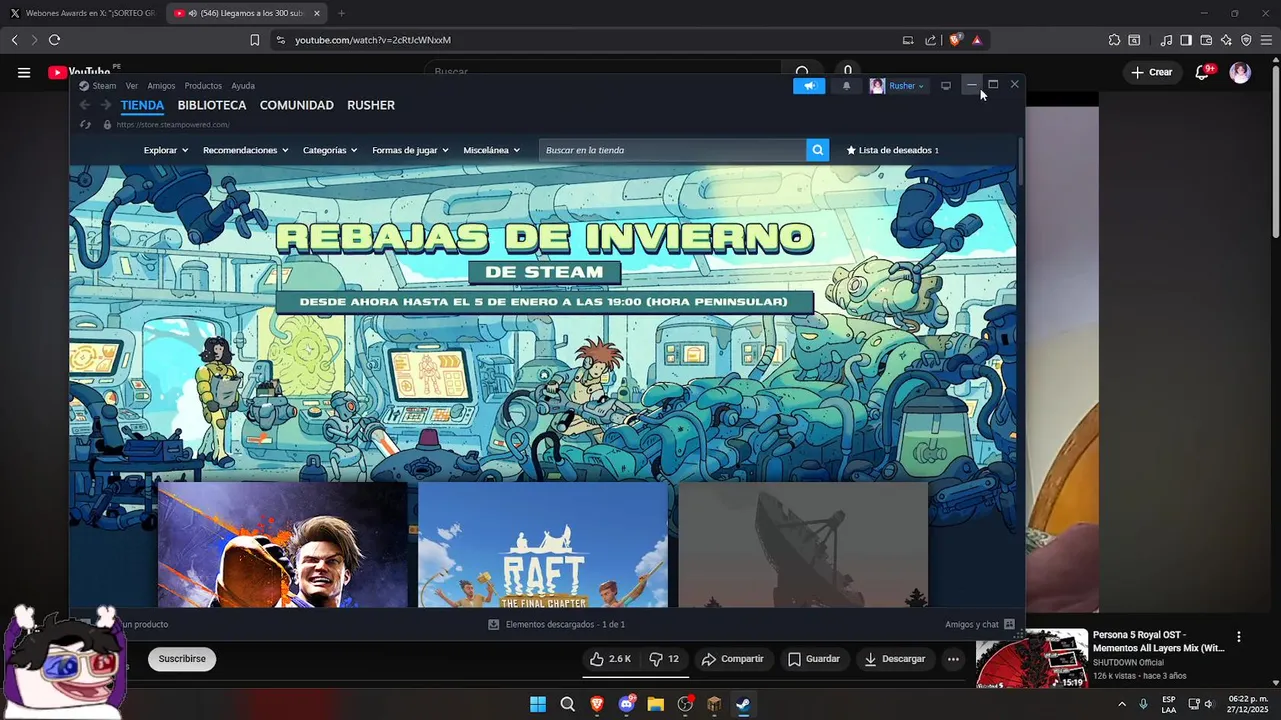This screenshot has width=1281, height=720.
Task: Switch to the BIBLIOTECA tab
Action: tap(212, 105)
